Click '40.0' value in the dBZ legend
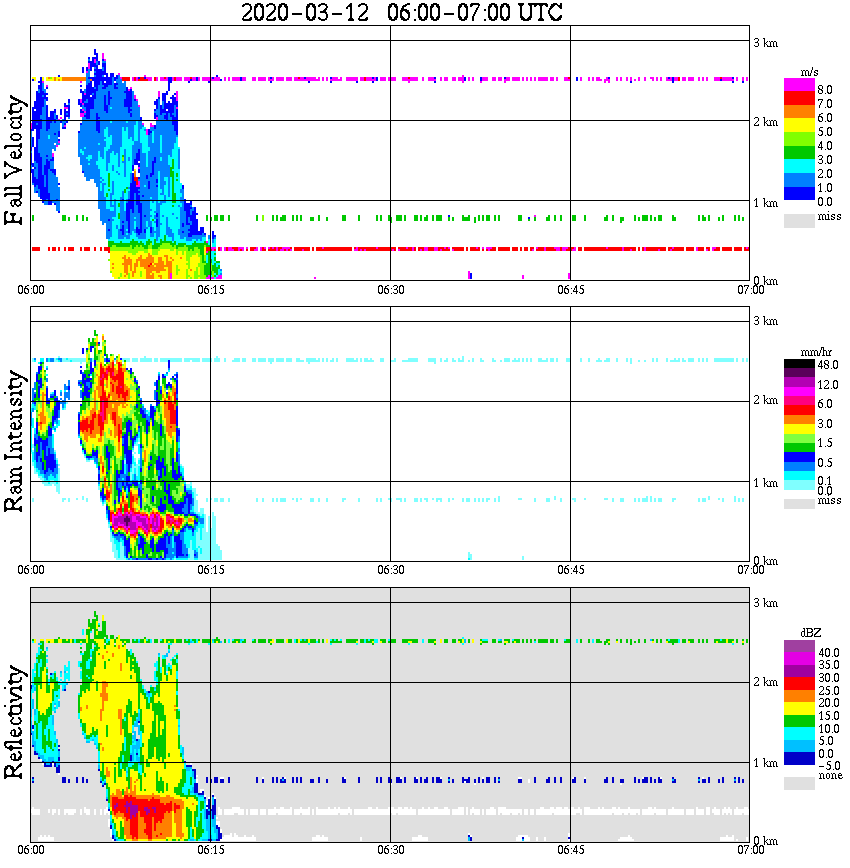Viewport: 850px width, 868px height. pos(829,653)
